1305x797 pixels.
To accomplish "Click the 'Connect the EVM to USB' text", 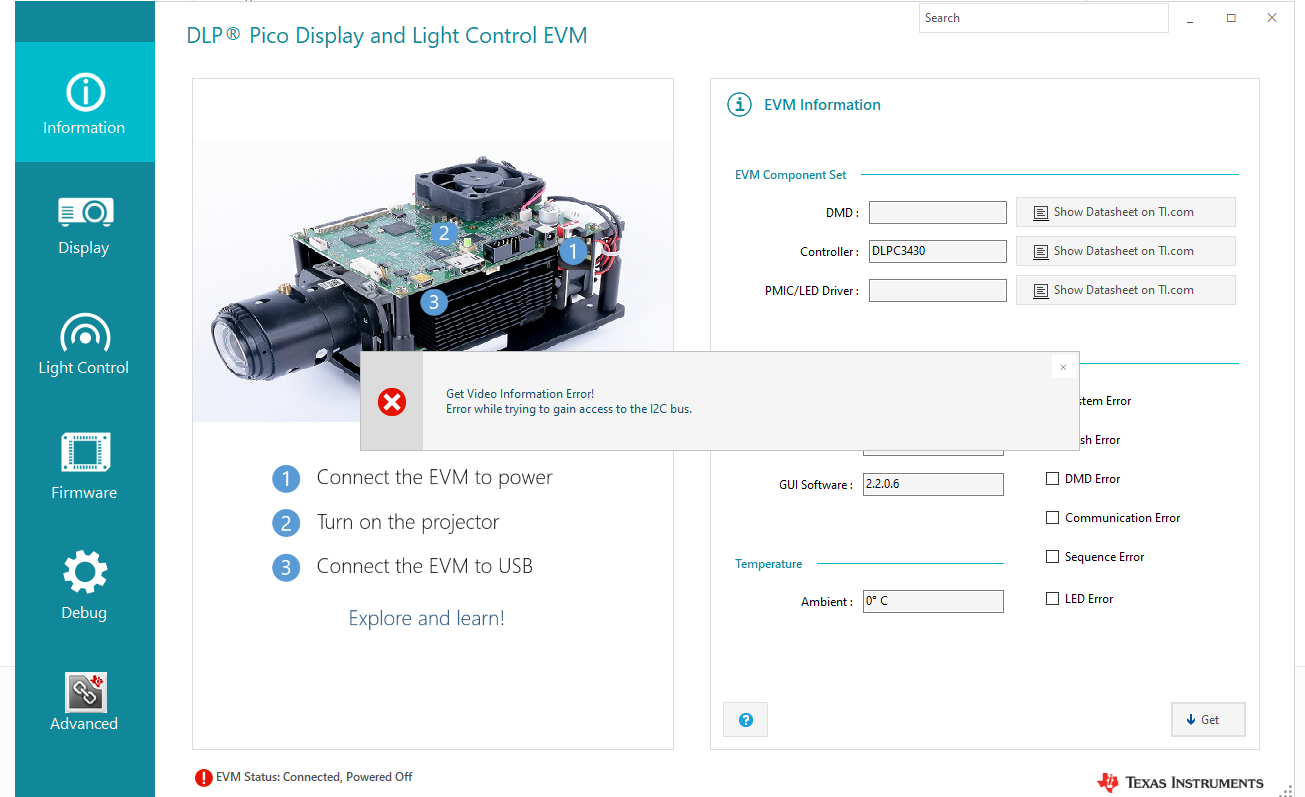I will click(425, 566).
